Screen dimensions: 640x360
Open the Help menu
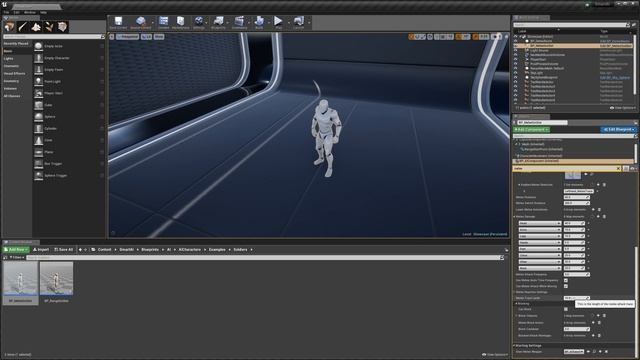[x=43, y=12]
